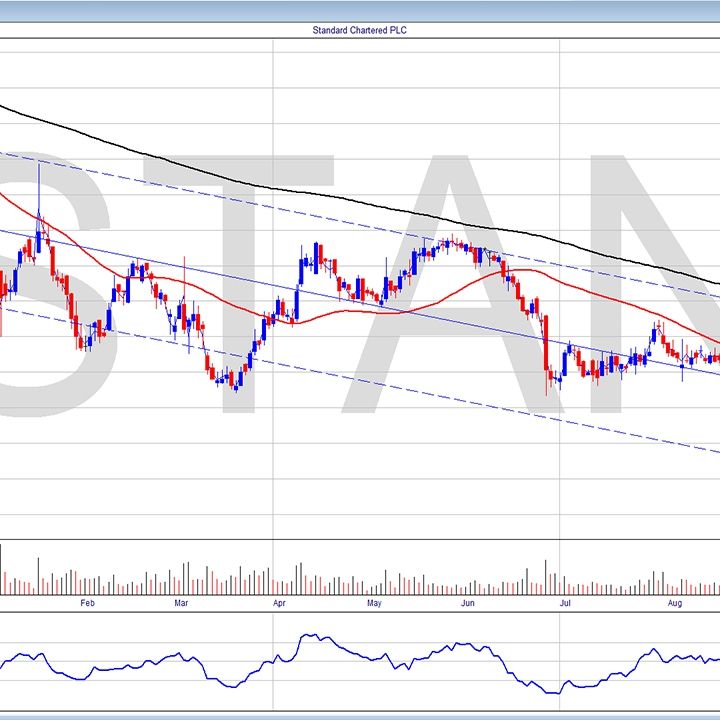
Task: Pick the Aug month marker
Action: (674, 603)
